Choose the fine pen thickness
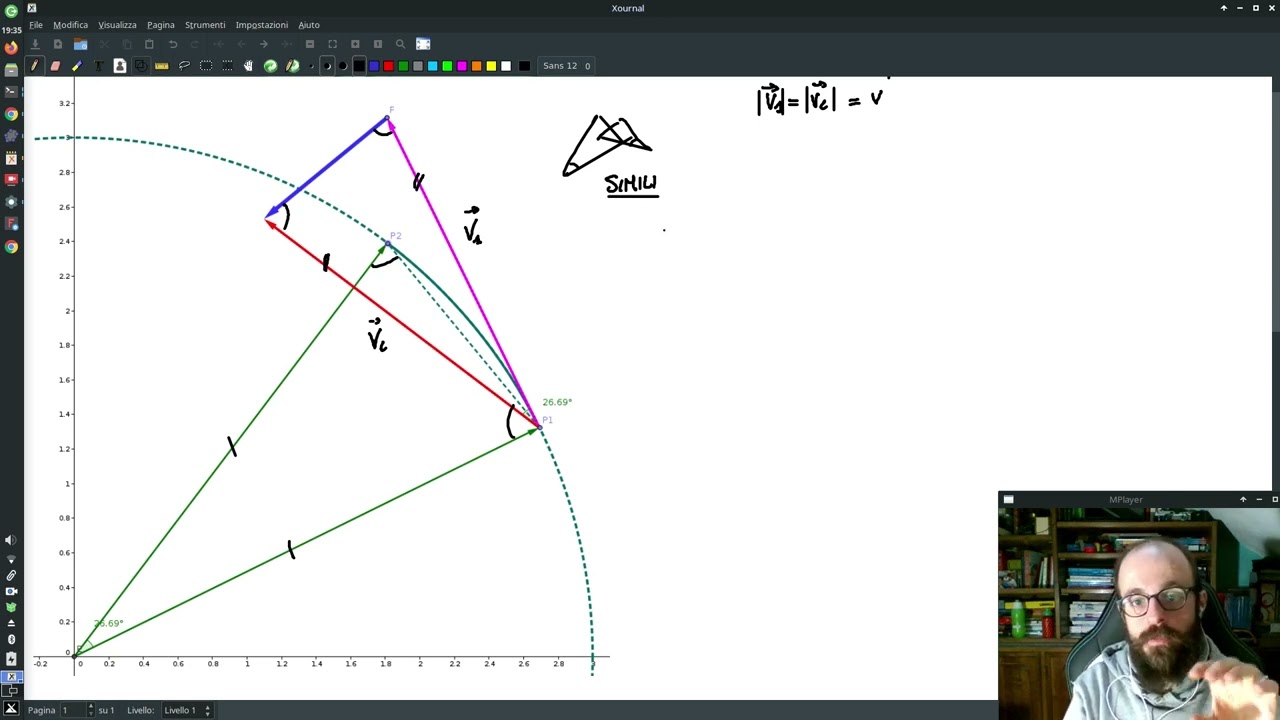 click(x=312, y=66)
